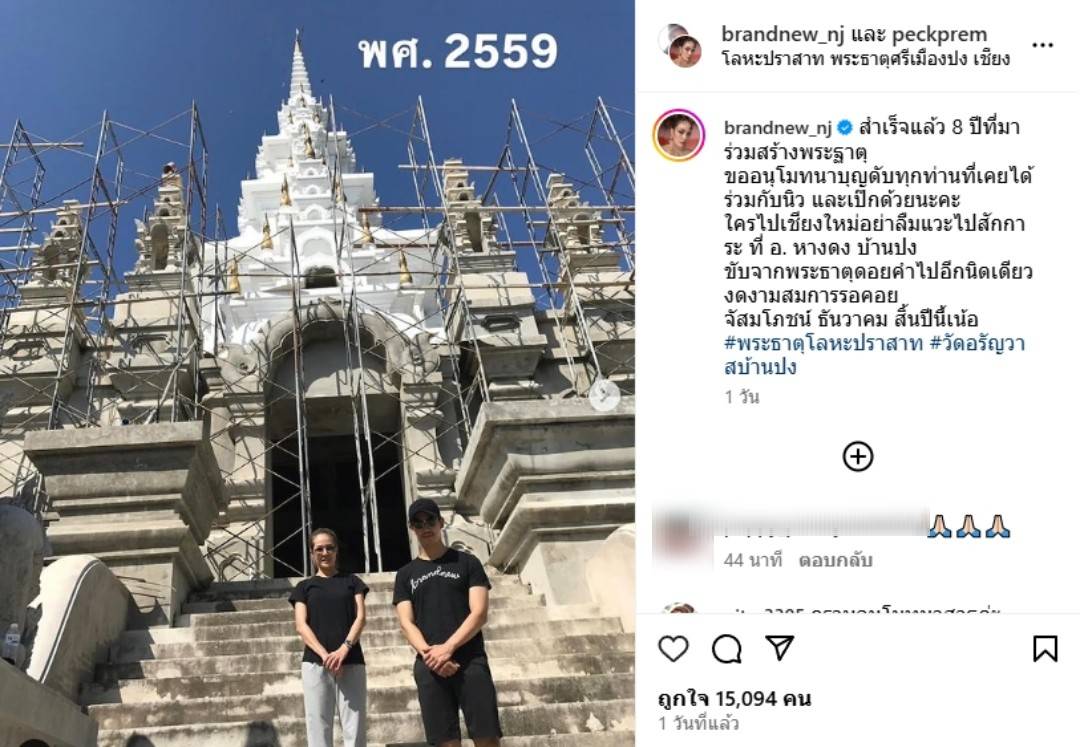
Task: Click the brandnew_nj username in the caption
Action: (x=778, y=127)
